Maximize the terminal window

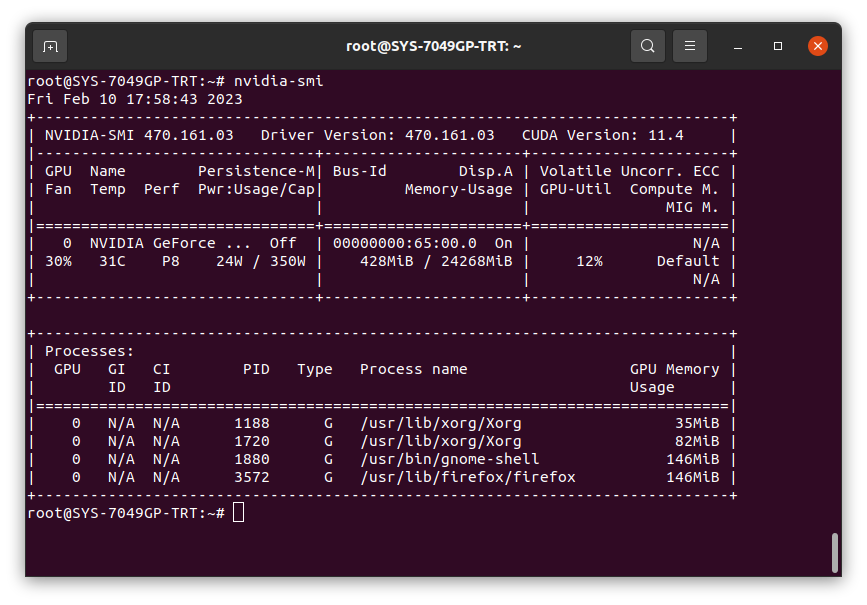point(777,46)
